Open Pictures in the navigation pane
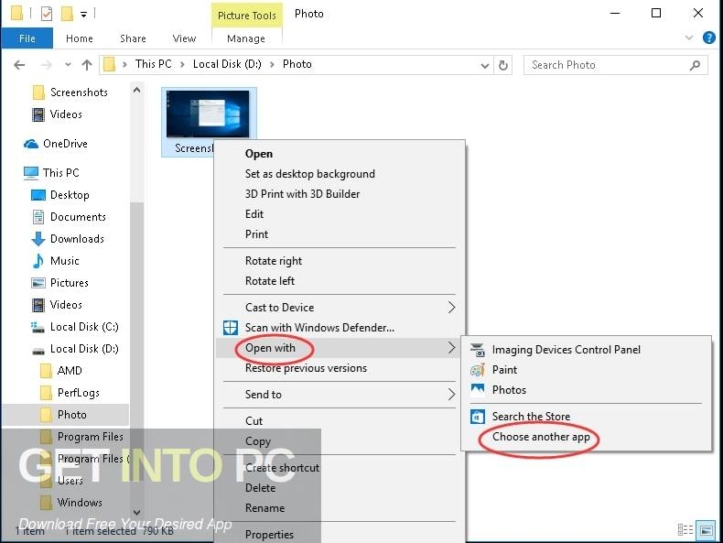Screen dimensions: 723x543 [60, 283]
